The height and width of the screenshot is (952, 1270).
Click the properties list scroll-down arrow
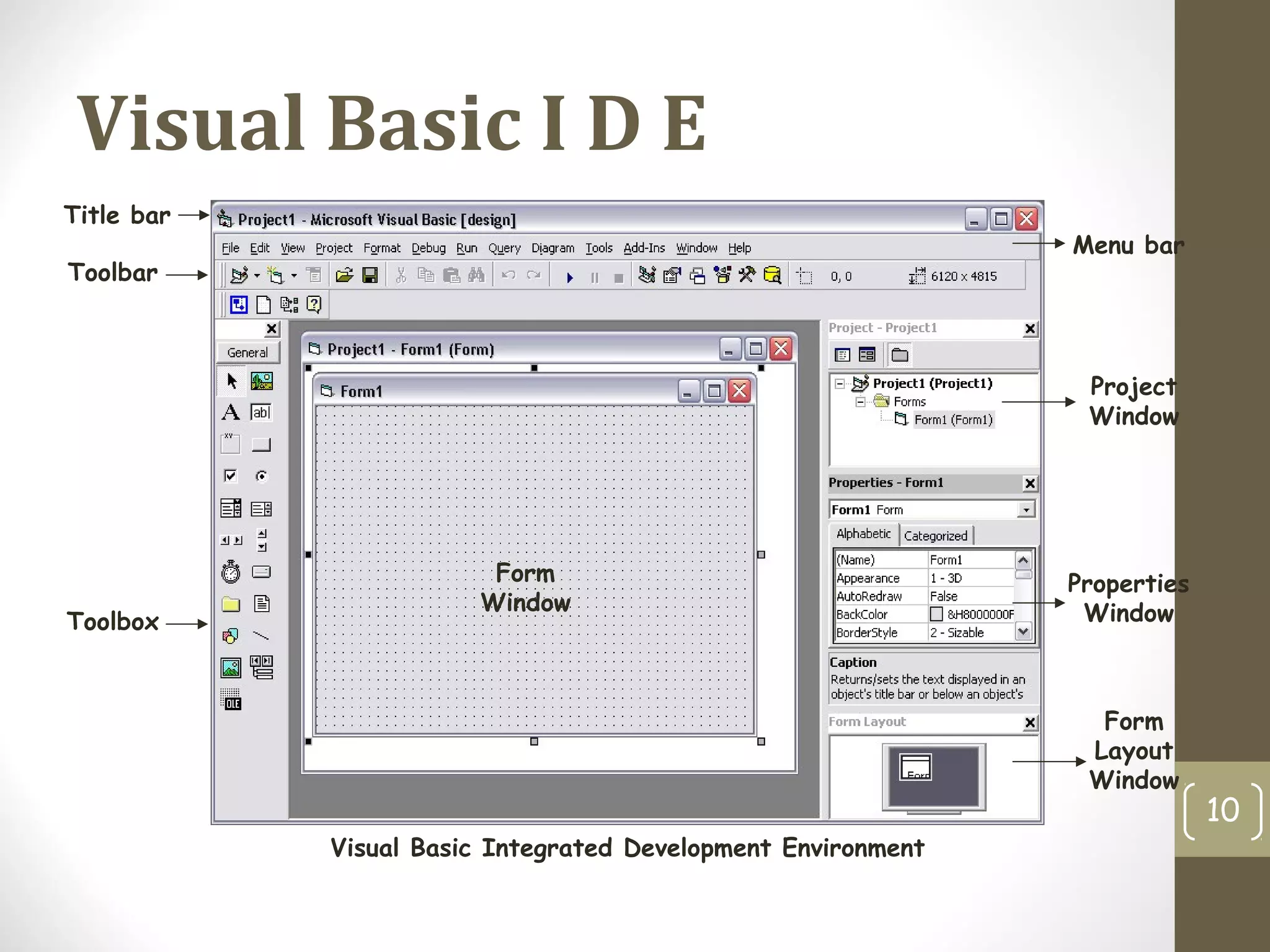click(x=1023, y=632)
